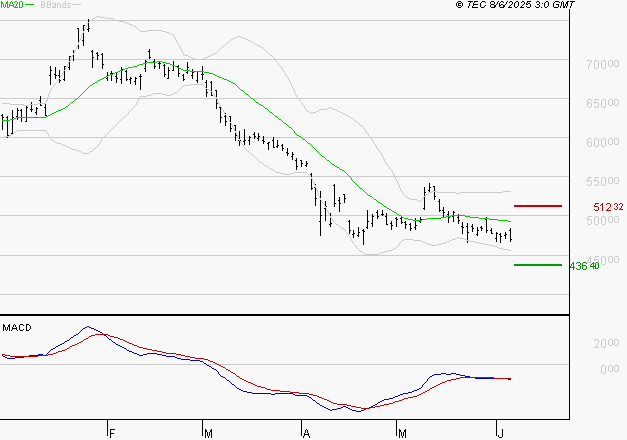Click the TEC 8/6/2025 timestamp text

click(x=515, y=5)
